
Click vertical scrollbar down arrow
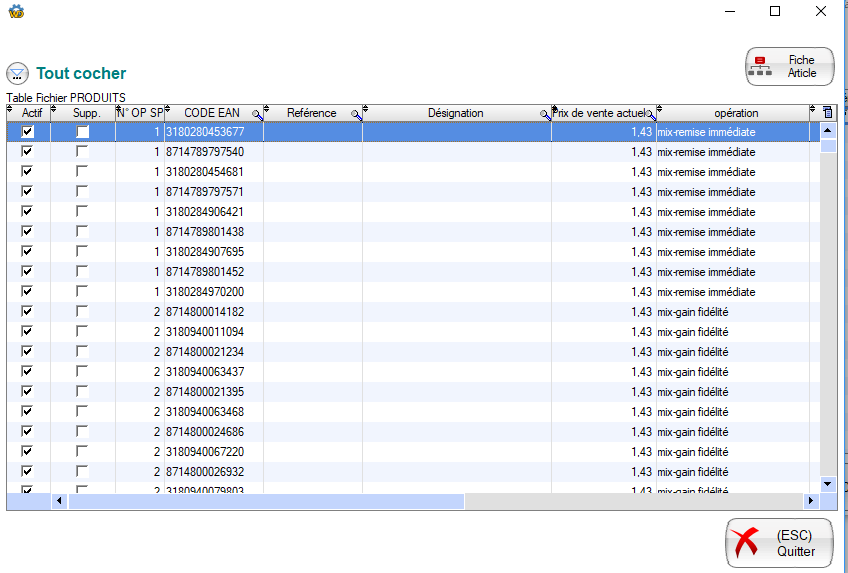827,483
